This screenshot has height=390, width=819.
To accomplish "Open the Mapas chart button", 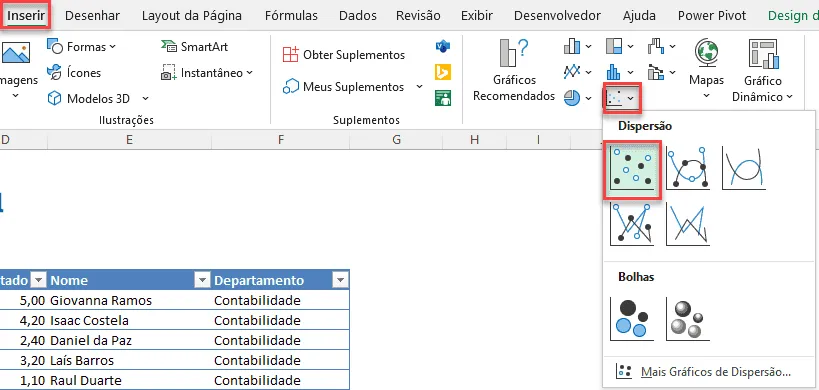I will [706, 69].
